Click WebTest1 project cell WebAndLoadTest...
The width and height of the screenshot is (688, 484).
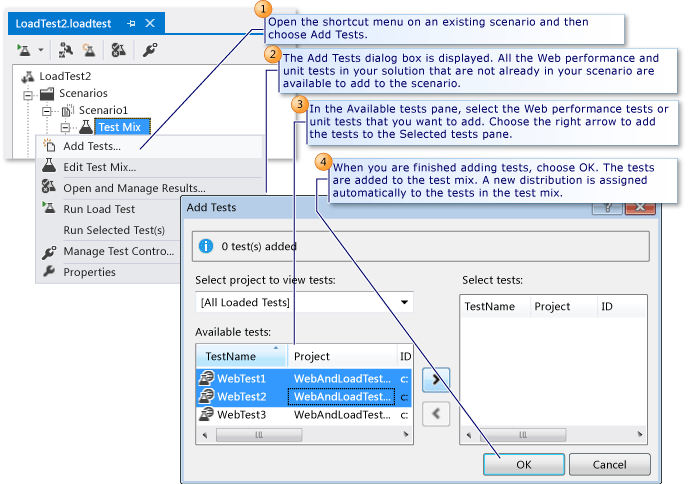coord(342,379)
